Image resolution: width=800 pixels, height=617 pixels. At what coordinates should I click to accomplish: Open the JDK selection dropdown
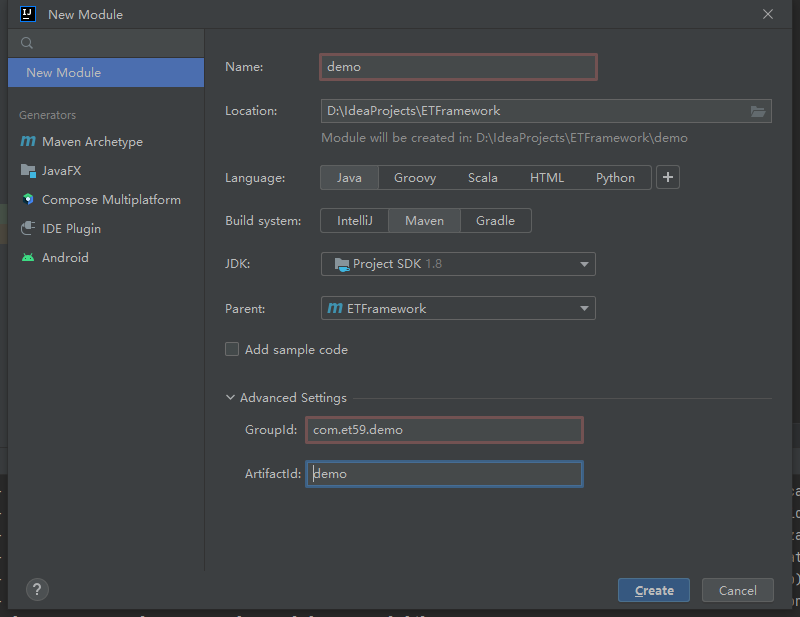pyautogui.click(x=583, y=264)
